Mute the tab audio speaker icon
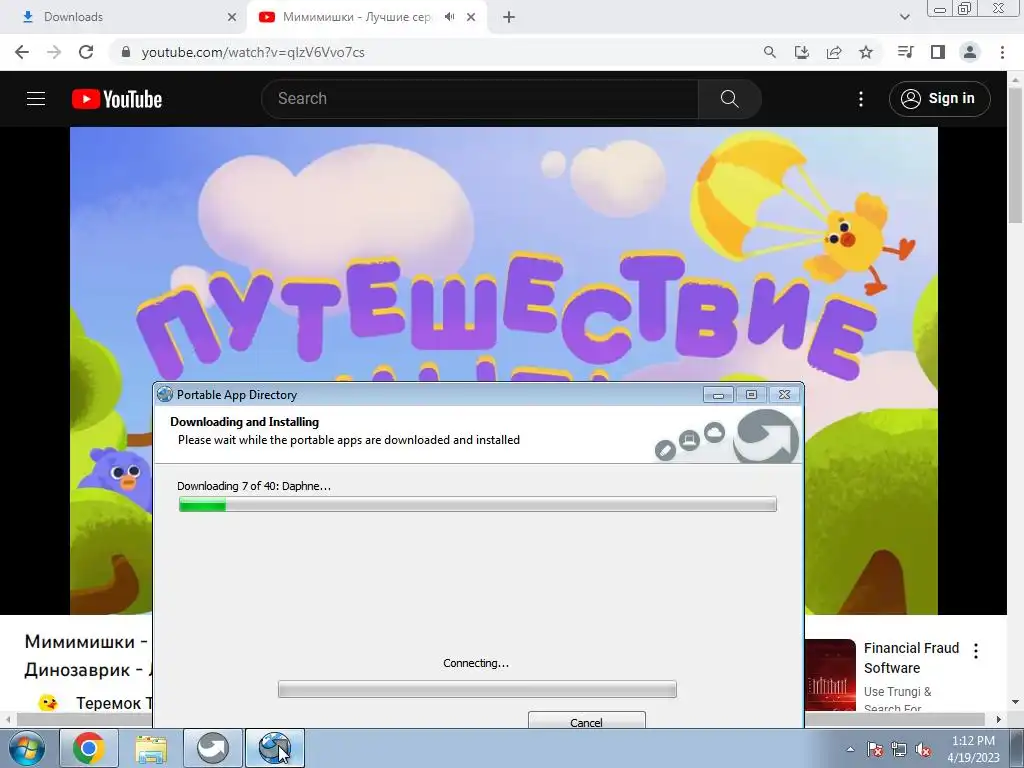1024x768 pixels. [x=449, y=17]
